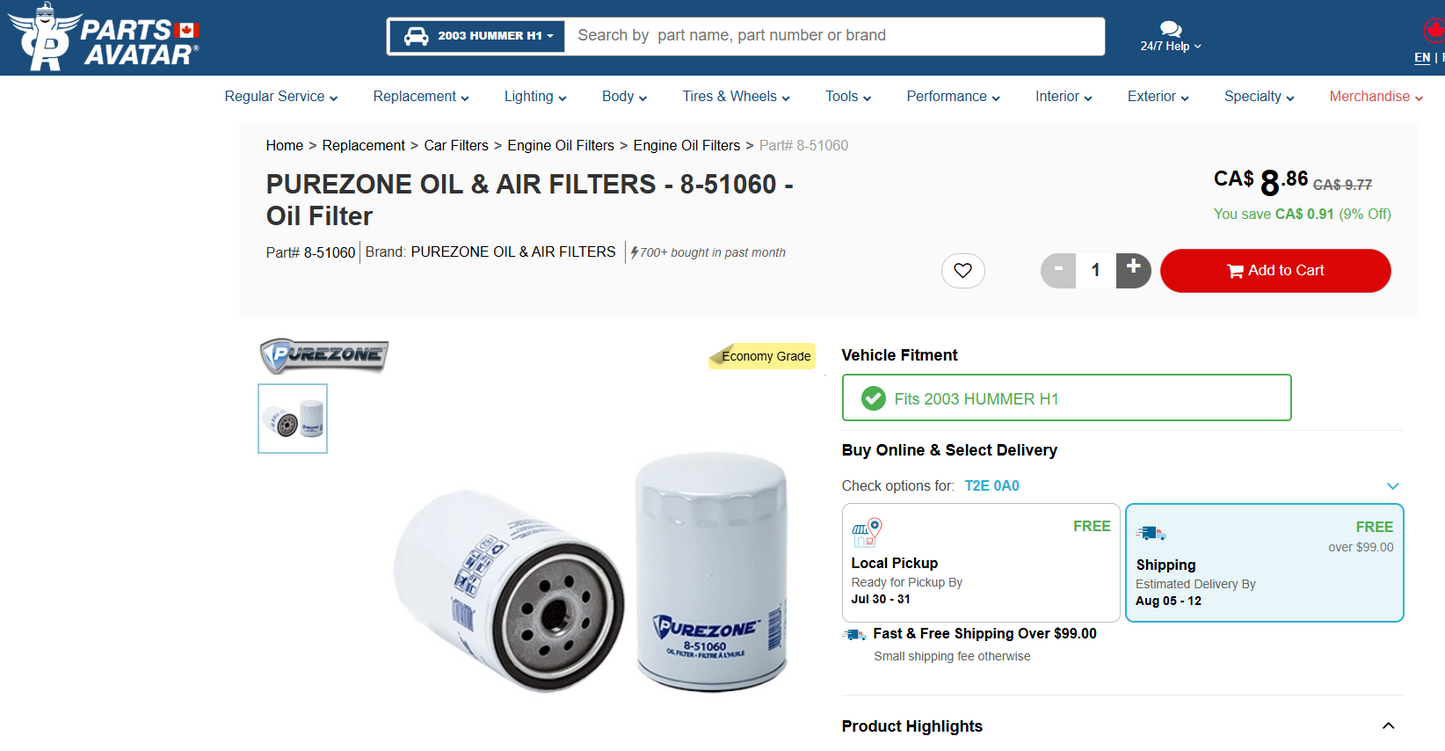Open the Merchandise menu
This screenshot has height=751, width=1445.
[1375, 97]
